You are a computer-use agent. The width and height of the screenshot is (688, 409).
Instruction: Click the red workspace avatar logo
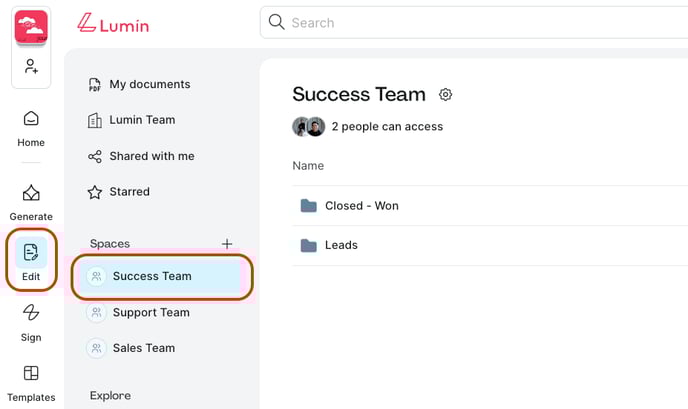click(31, 27)
